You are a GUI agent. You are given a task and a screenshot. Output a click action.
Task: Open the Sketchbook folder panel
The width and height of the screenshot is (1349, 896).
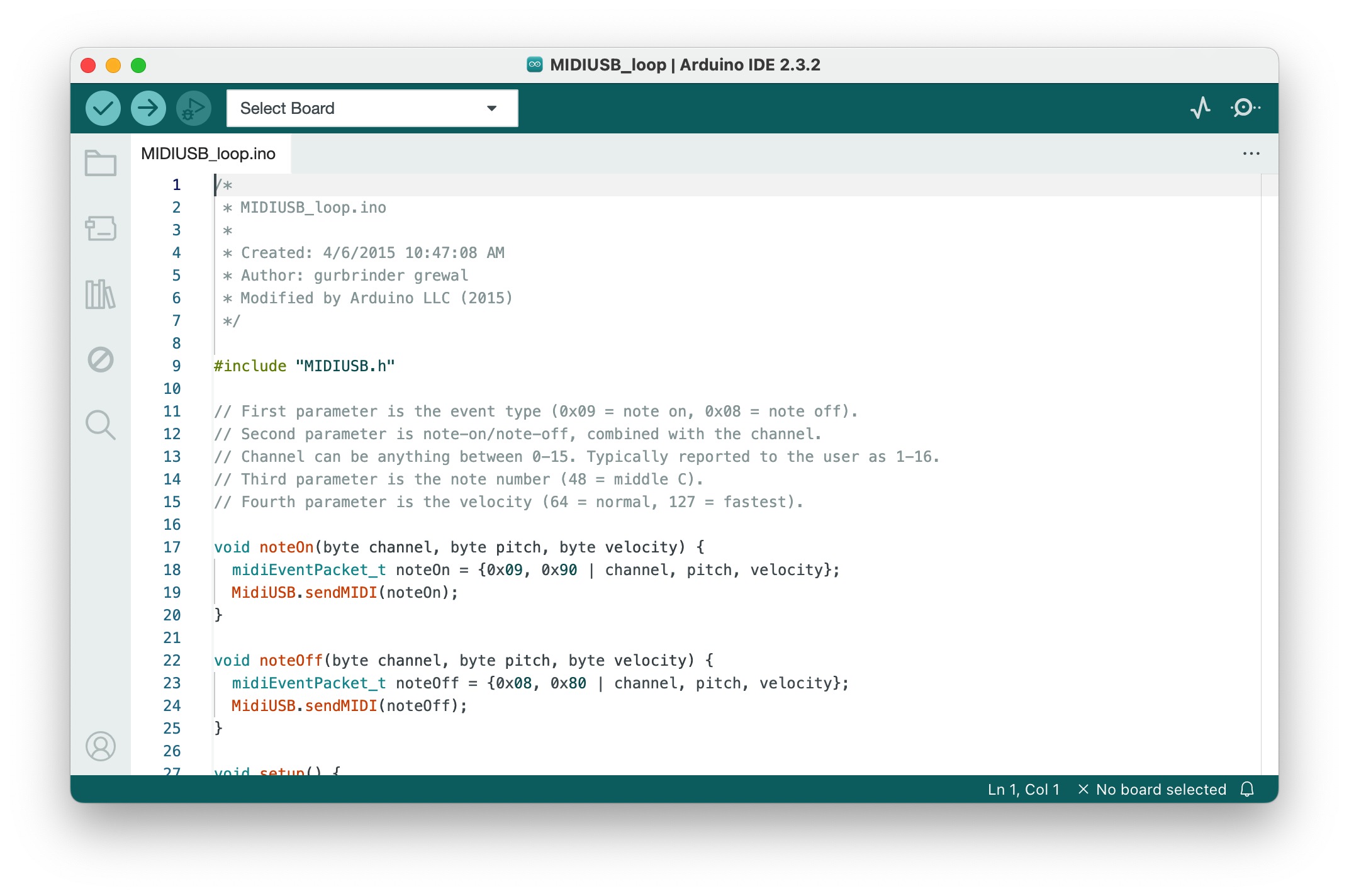[x=101, y=164]
